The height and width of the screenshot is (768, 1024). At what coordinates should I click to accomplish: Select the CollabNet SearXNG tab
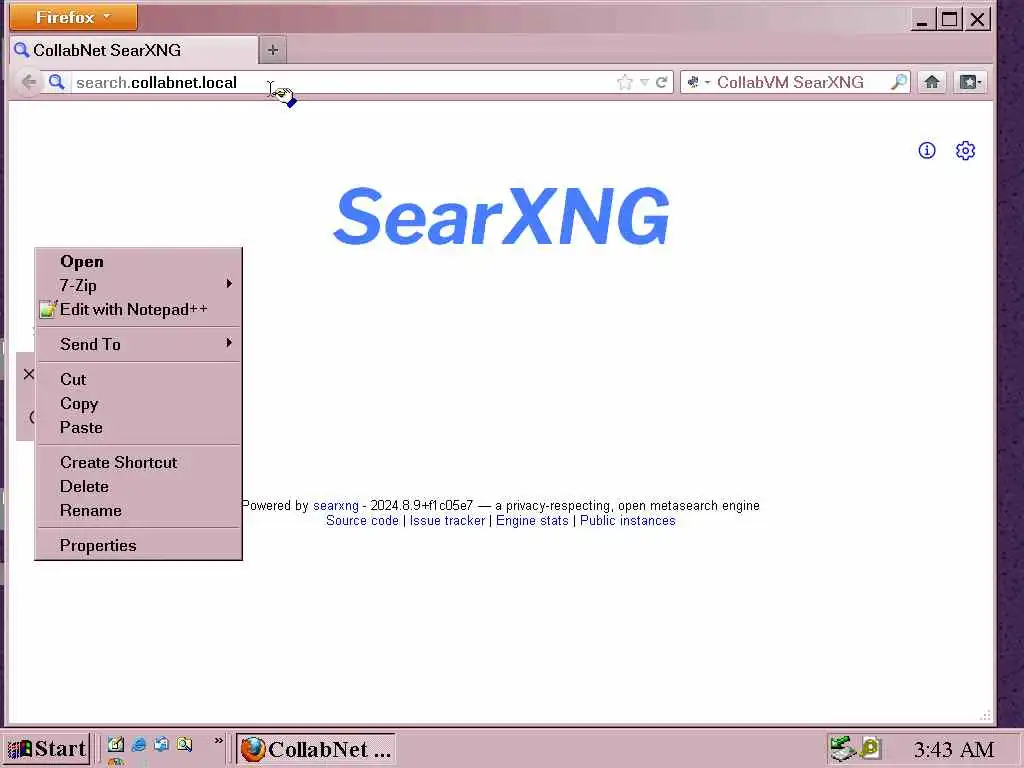(134, 50)
